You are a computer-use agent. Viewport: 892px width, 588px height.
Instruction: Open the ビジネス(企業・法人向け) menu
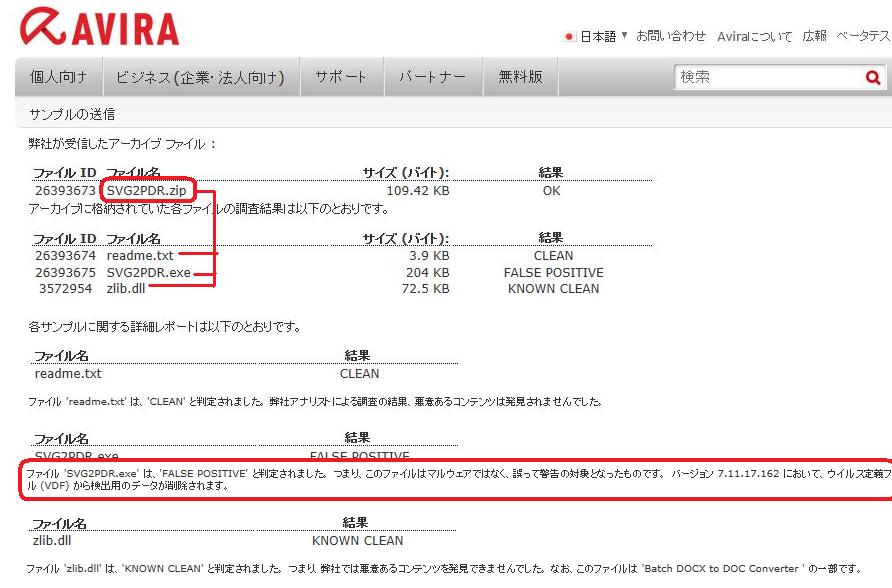pos(201,77)
